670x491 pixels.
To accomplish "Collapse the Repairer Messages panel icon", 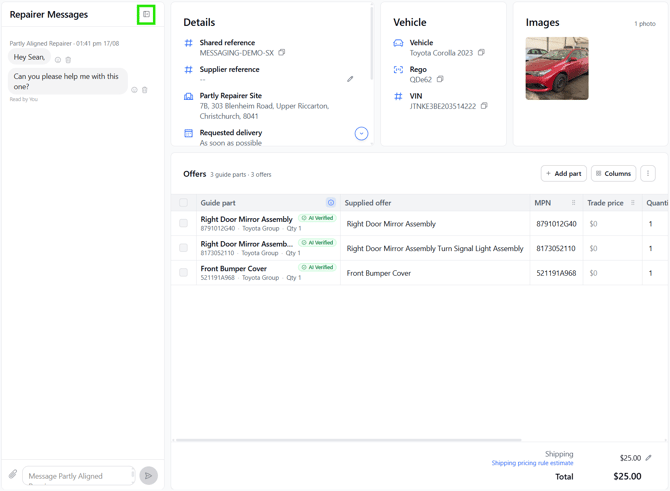I will 146,15.
